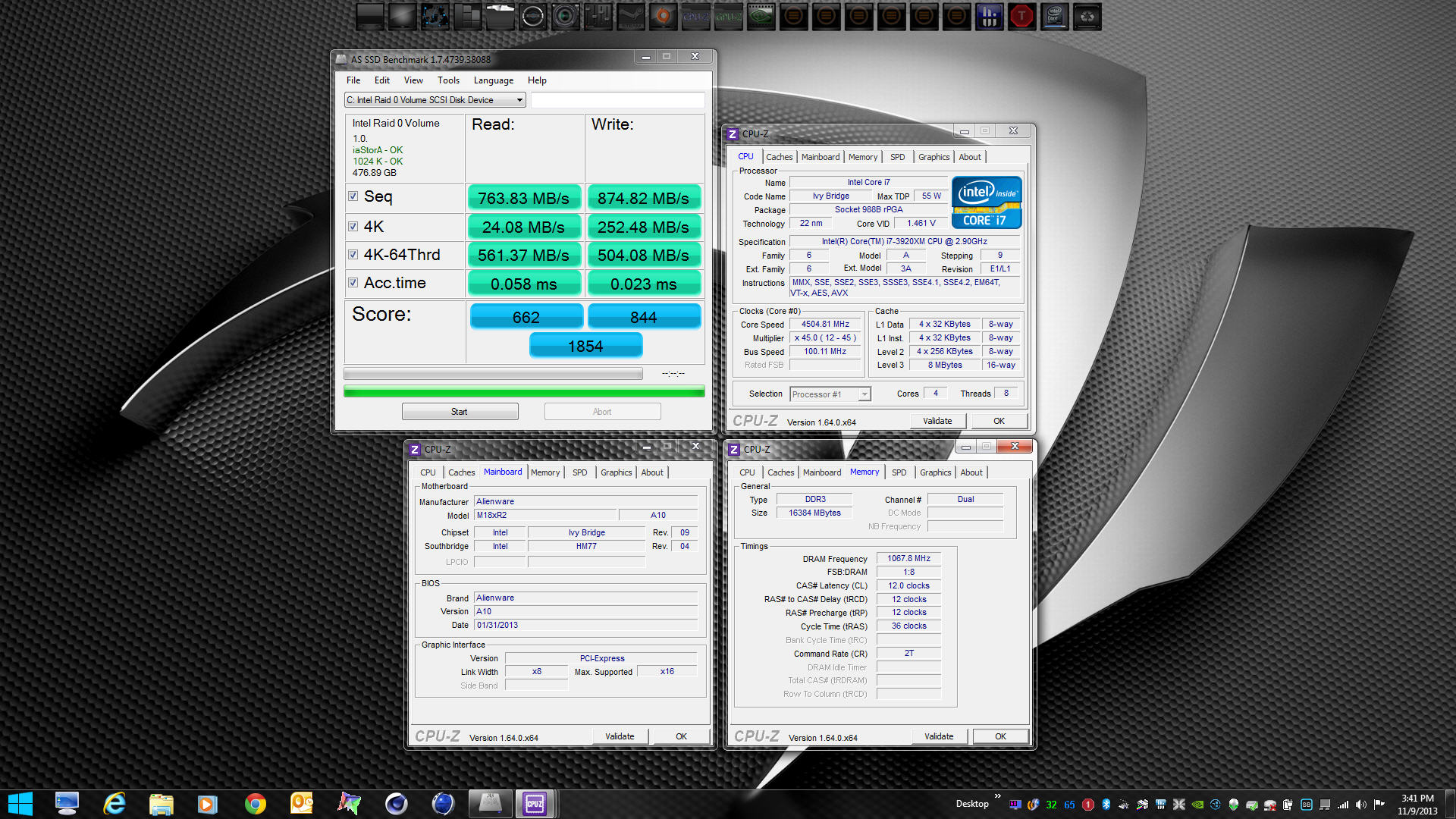Click OK in the CPU tab window
This screenshot has width=1456, height=819.
pyautogui.click(x=999, y=421)
